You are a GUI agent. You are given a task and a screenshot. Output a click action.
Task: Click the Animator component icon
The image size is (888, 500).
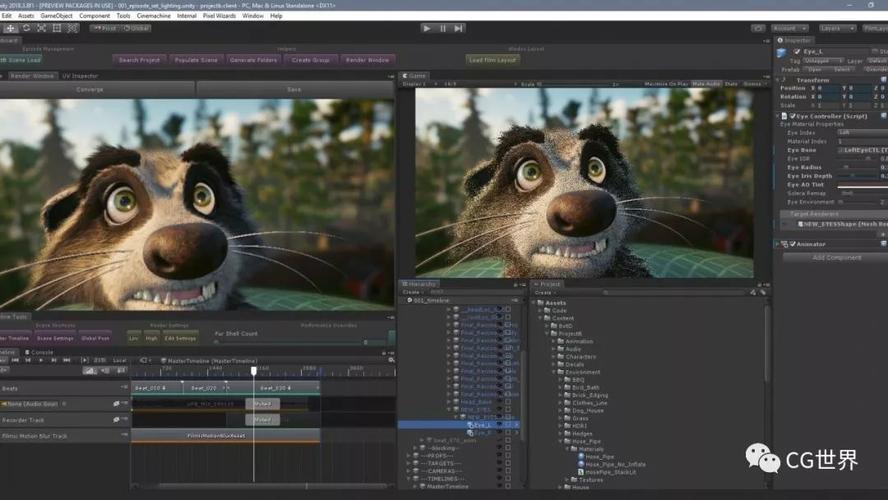pos(784,244)
